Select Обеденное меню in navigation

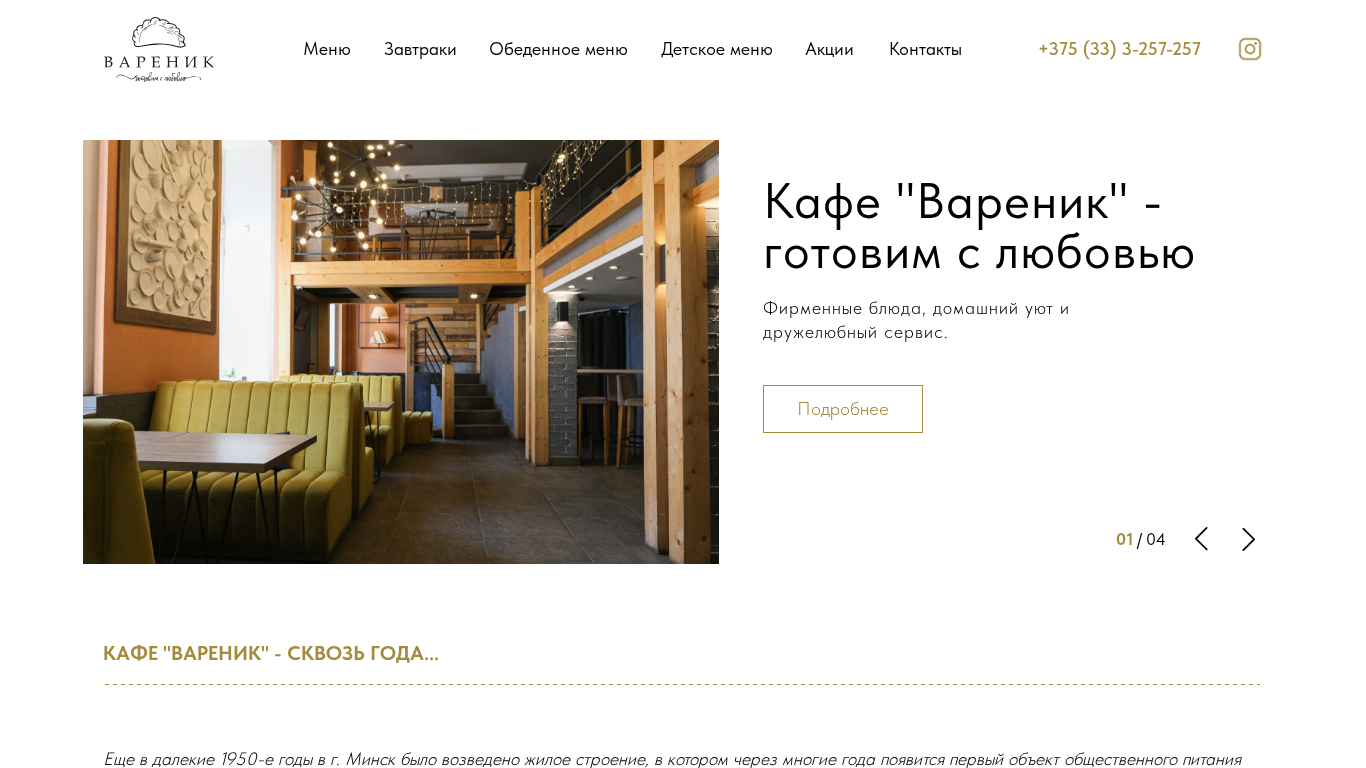pyautogui.click(x=558, y=49)
